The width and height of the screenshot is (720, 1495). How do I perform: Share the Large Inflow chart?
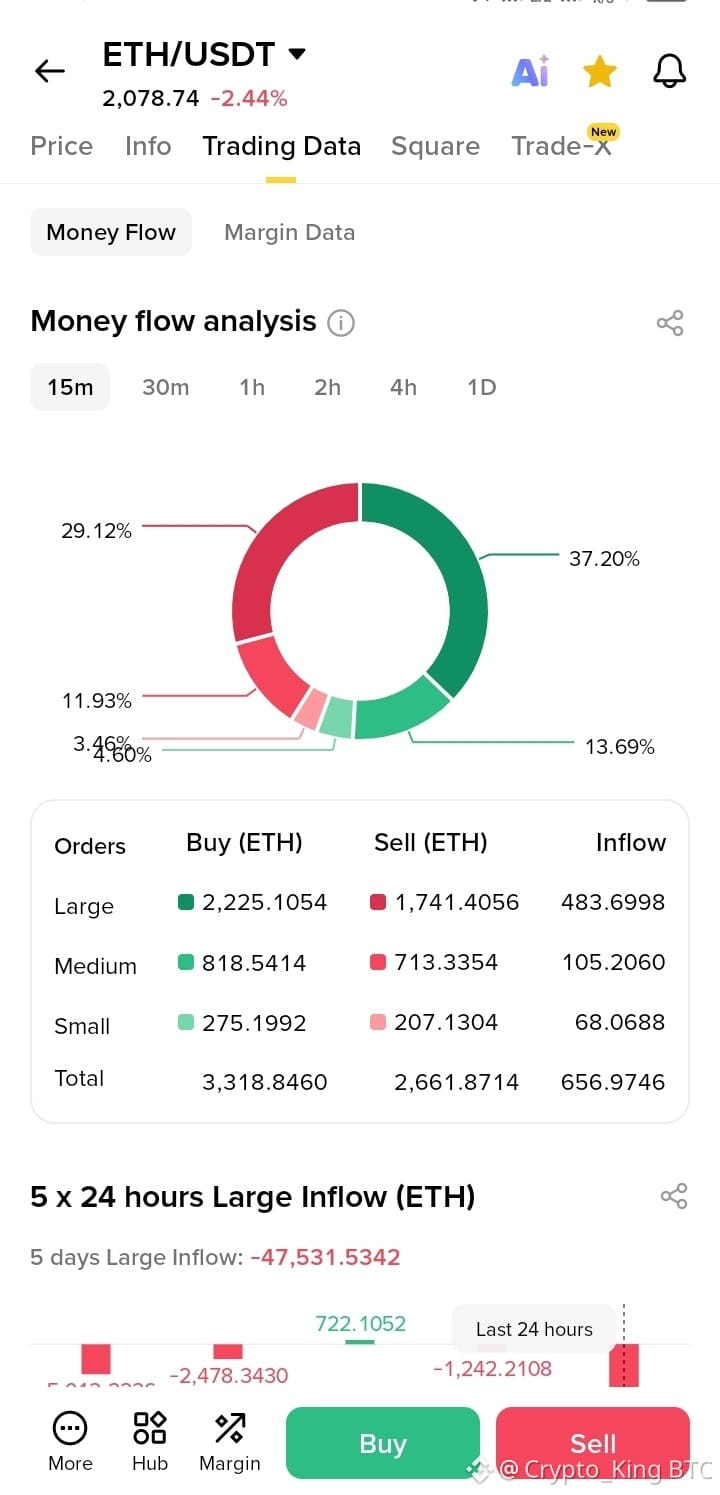point(674,1196)
